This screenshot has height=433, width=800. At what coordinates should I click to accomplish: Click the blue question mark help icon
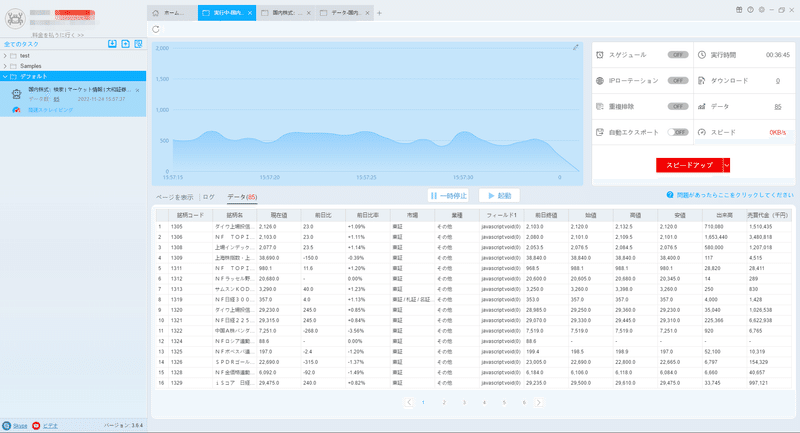670,195
